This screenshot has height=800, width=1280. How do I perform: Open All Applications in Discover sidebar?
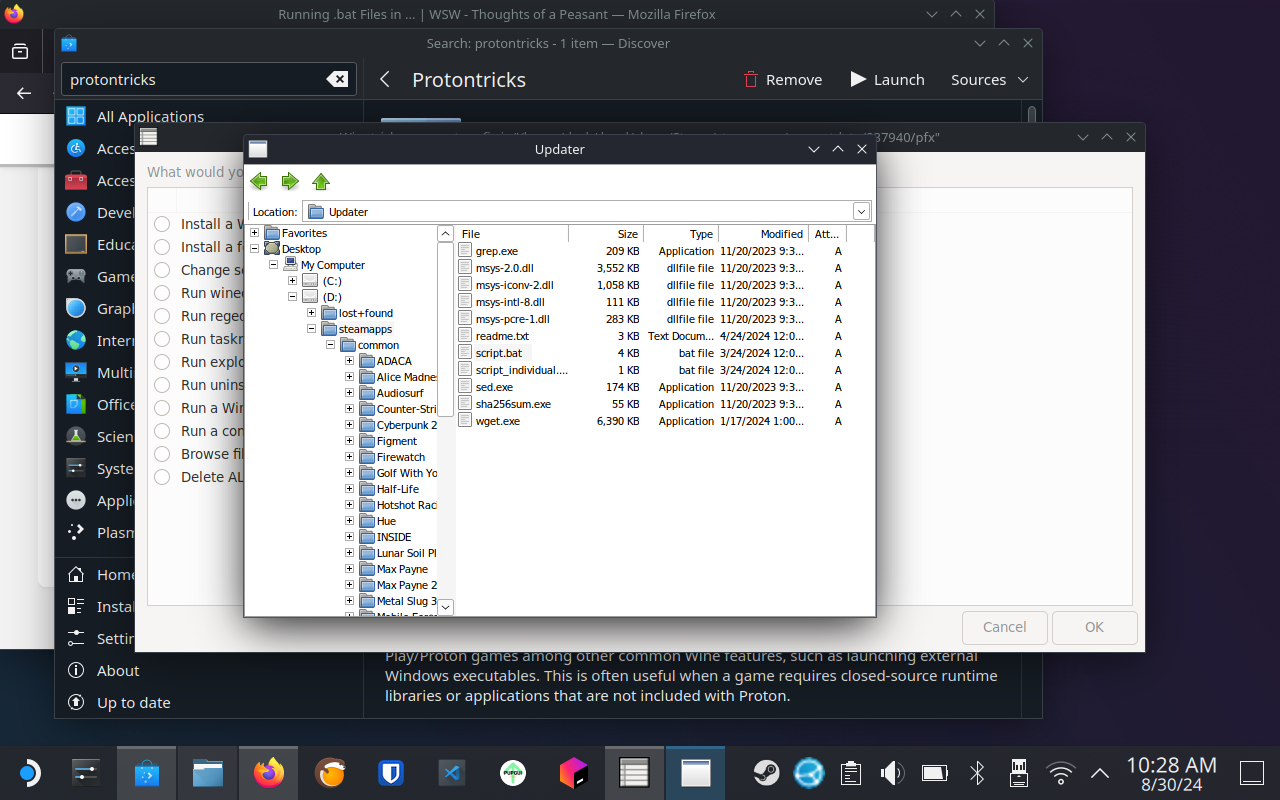tap(209, 116)
